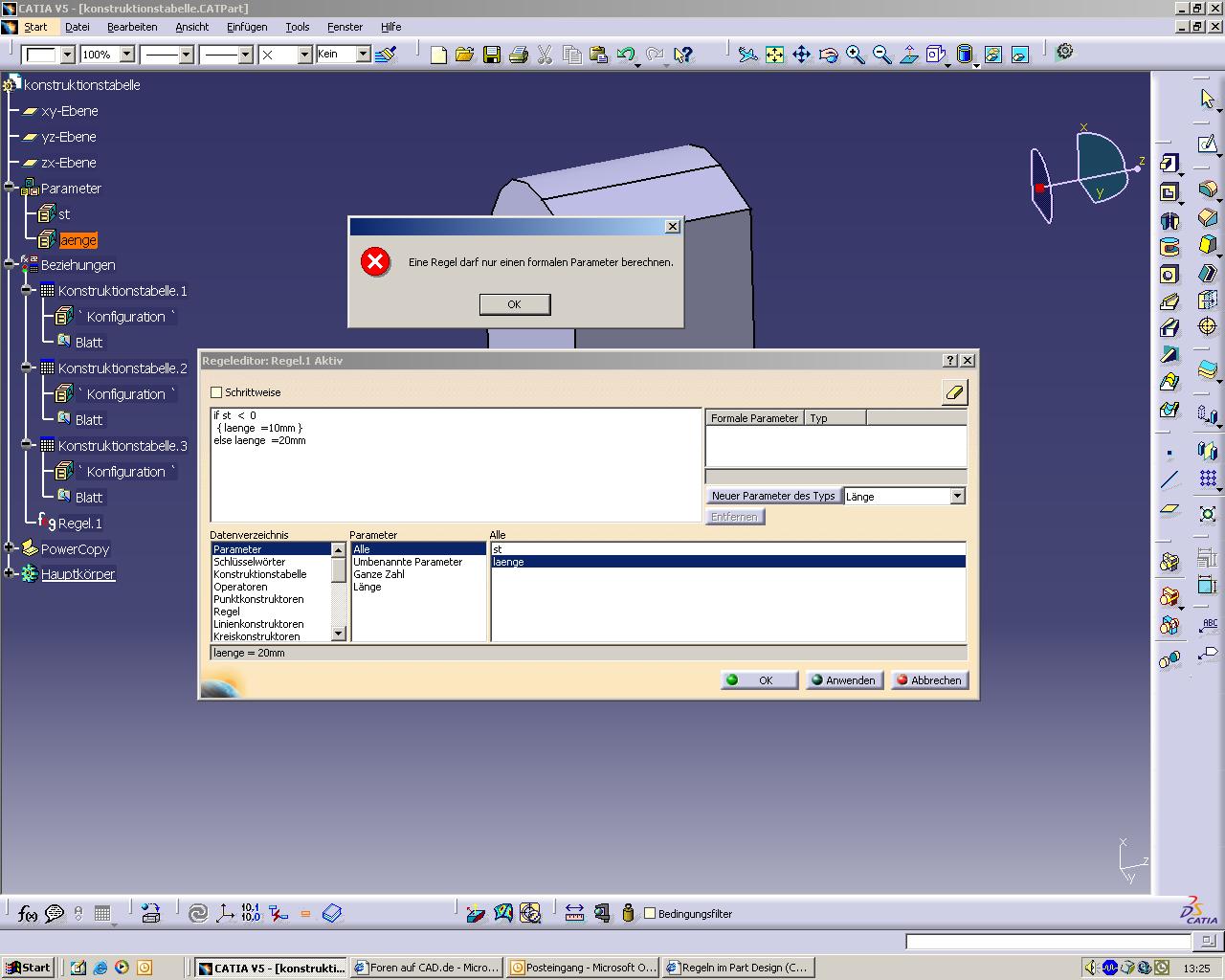Click the Update icon in bottom toolbar
Screen dimensions: 1225x980
tap(198, 913)
